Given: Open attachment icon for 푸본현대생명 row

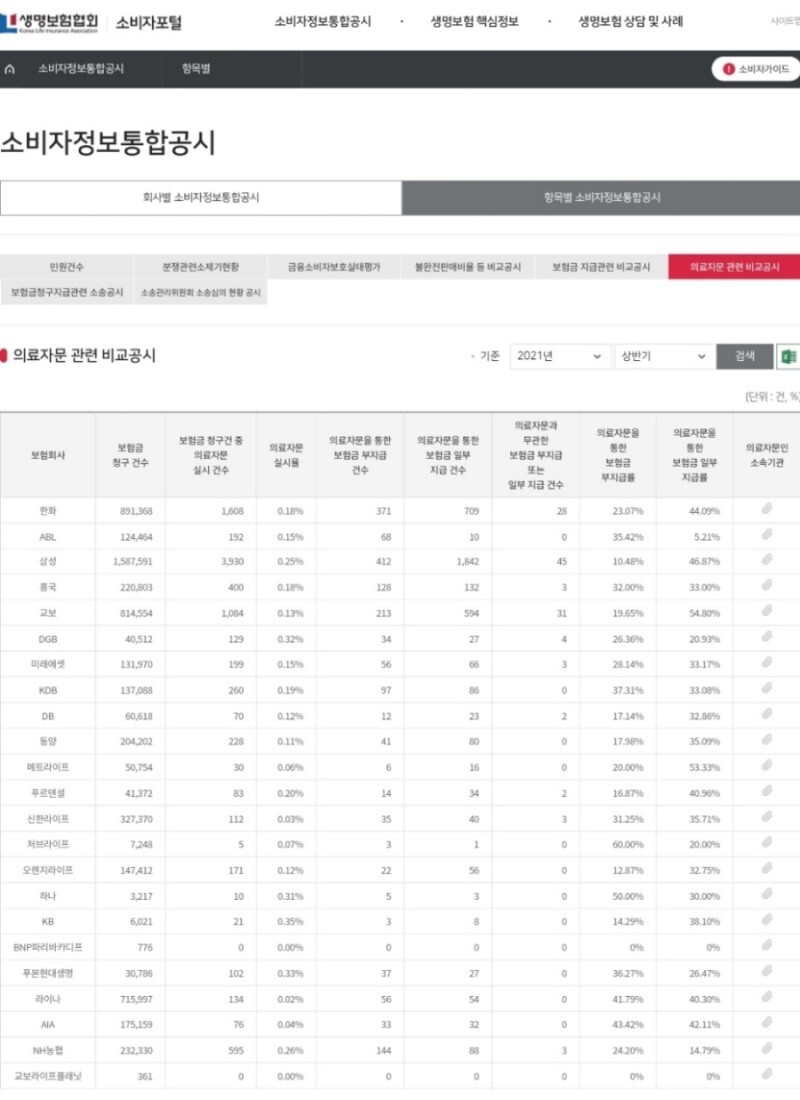Looking at the screenshot, I should (x=767, y=972).
